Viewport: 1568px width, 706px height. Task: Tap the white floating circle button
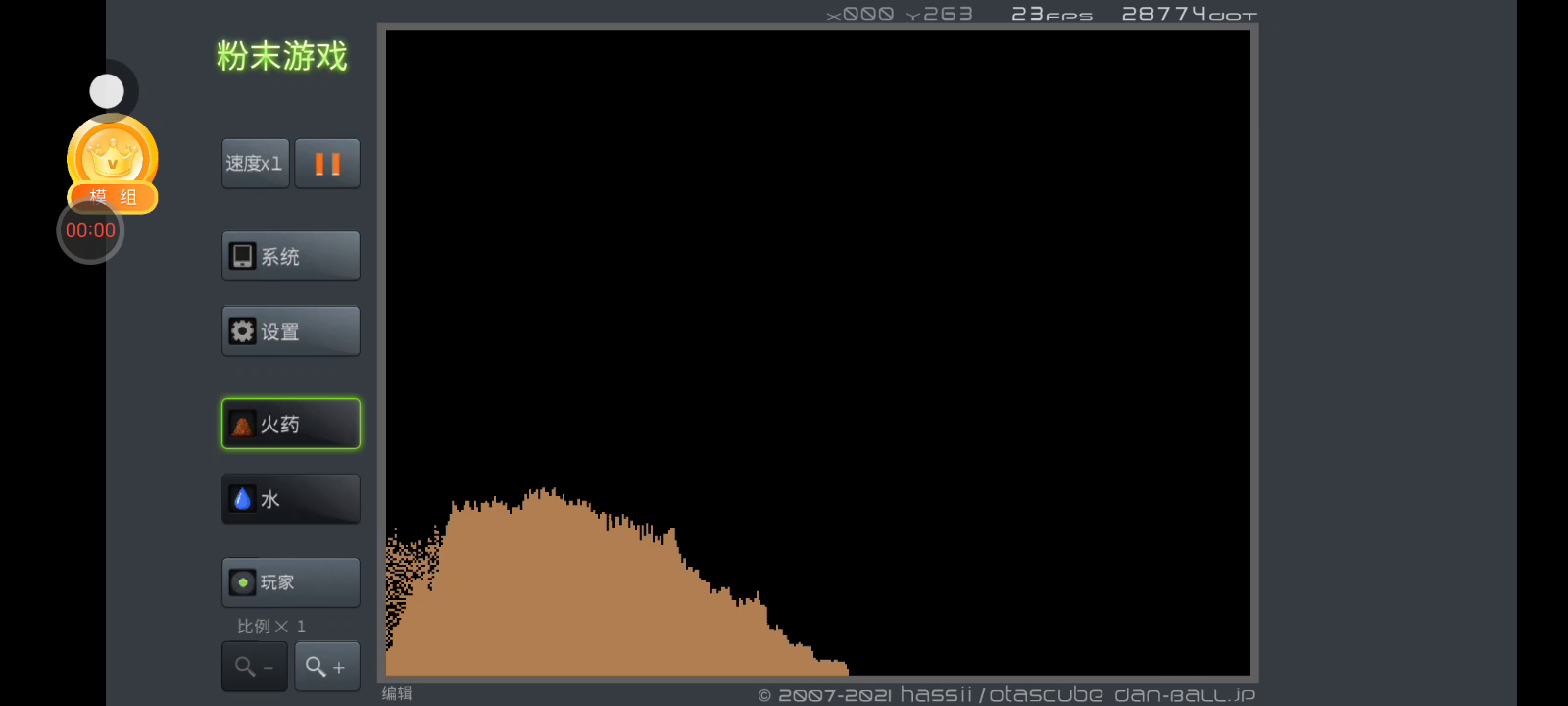click(x=107, y=91)
